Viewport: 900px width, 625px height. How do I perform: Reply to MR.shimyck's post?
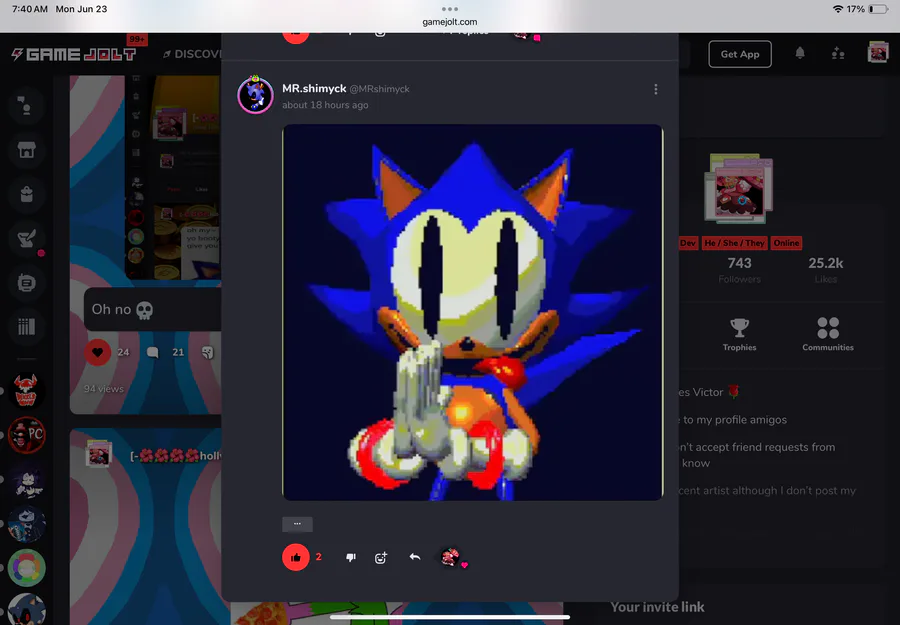(x=415, y=557)
